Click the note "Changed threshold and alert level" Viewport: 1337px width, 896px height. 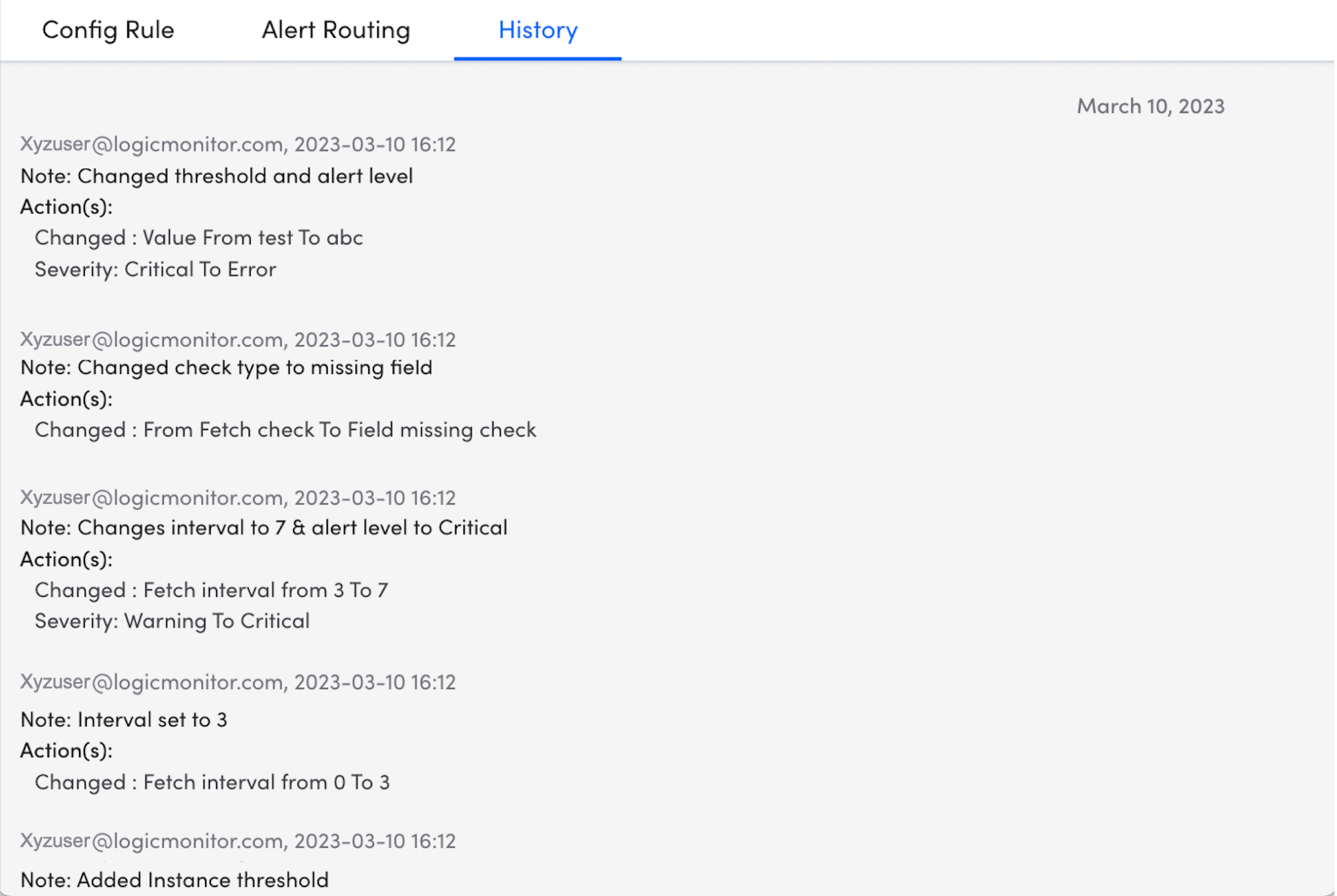[216, 176]
